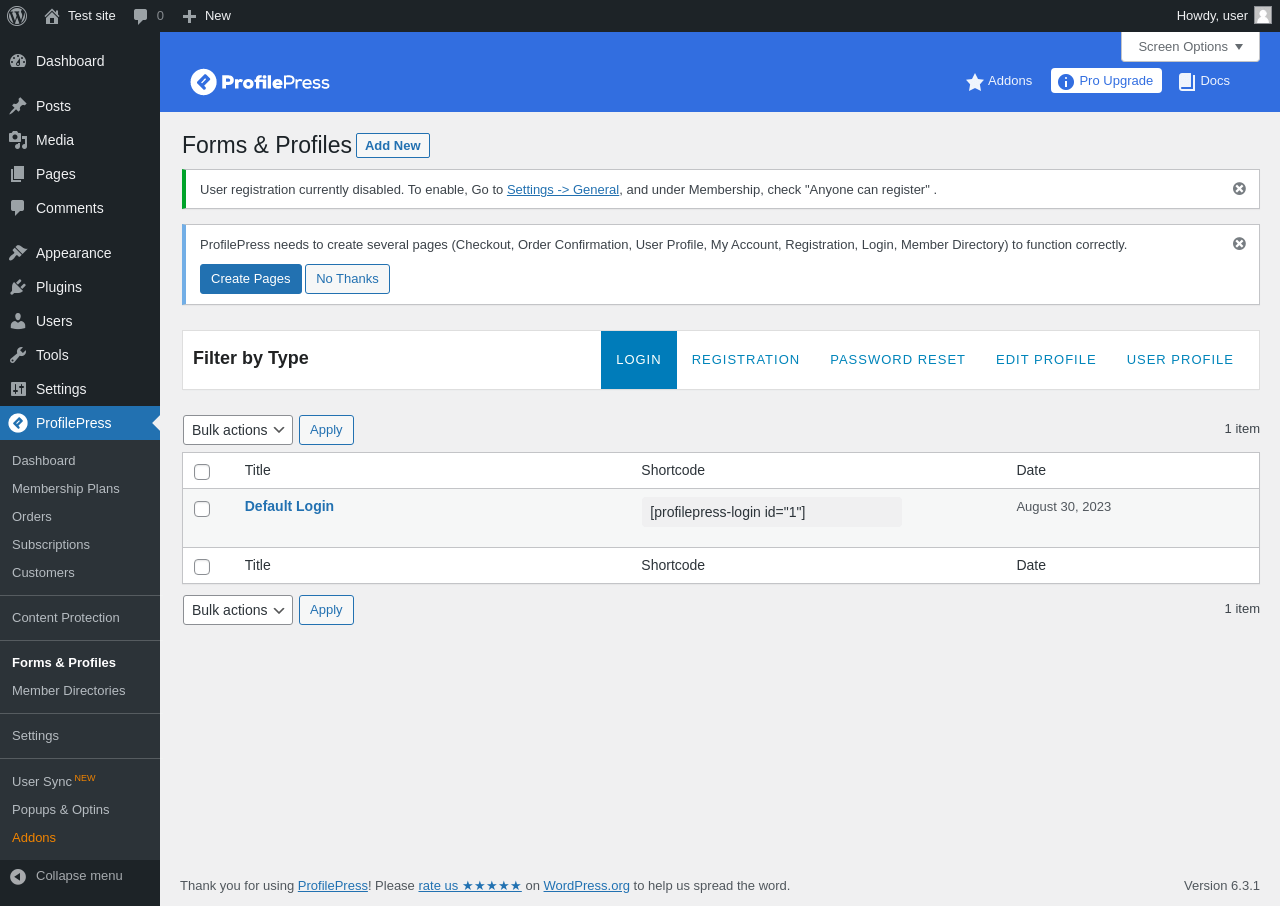Viewport: 1280px width, 906px height.
Task: Click the Appearance brush icon
Action: [18, 253]
